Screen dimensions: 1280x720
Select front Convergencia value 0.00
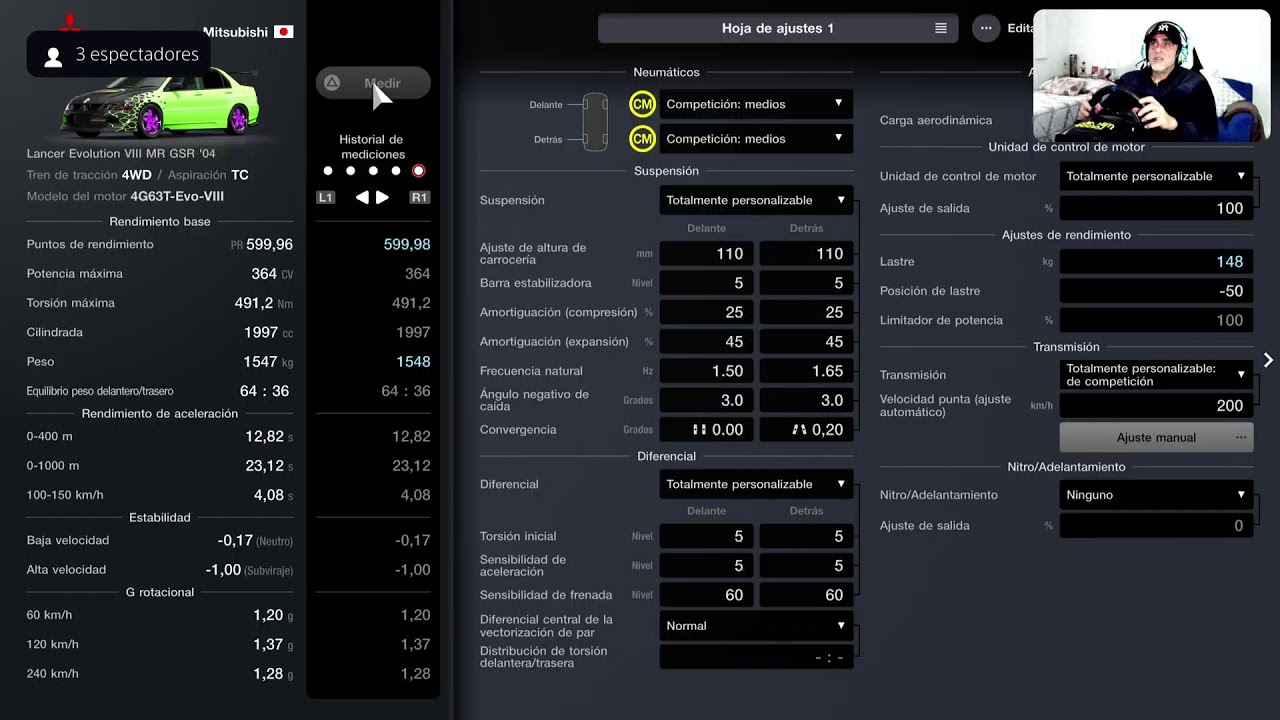[x=706, y=430]
